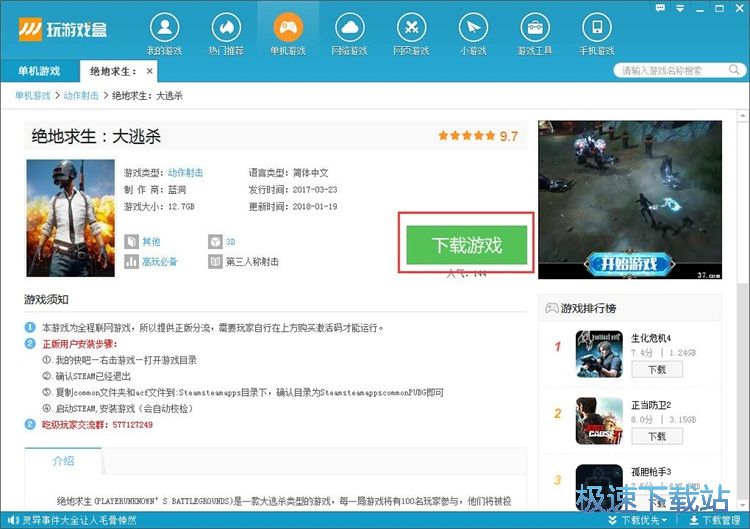
Task: Select the 介绍 tab
Action: (x=63, y=461)
